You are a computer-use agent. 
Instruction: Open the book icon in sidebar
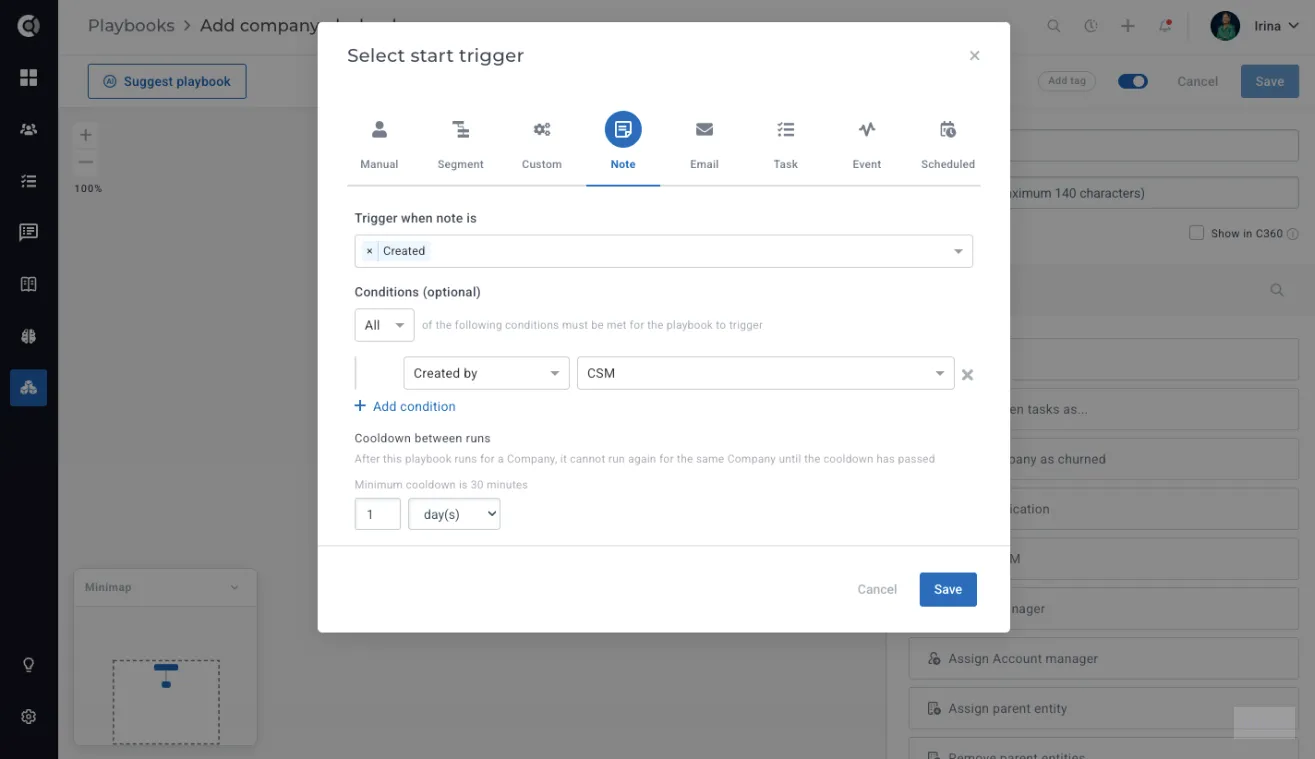pyautogui.click(x=28, y=284)
